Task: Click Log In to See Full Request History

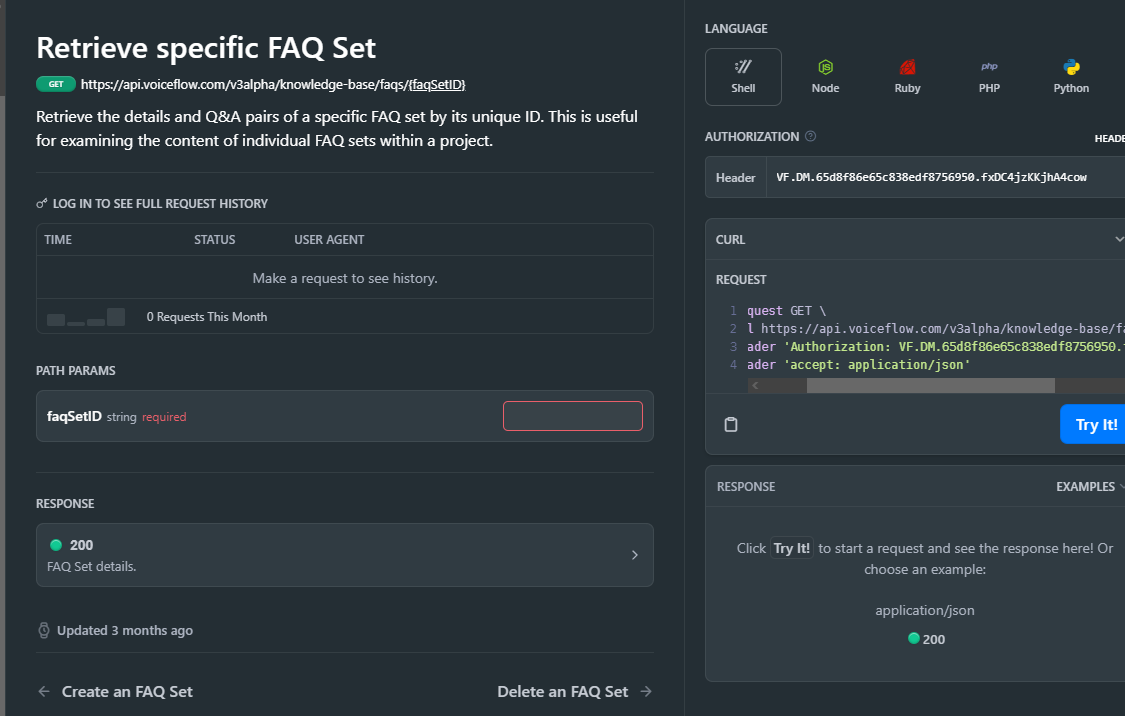Action: 160,204
